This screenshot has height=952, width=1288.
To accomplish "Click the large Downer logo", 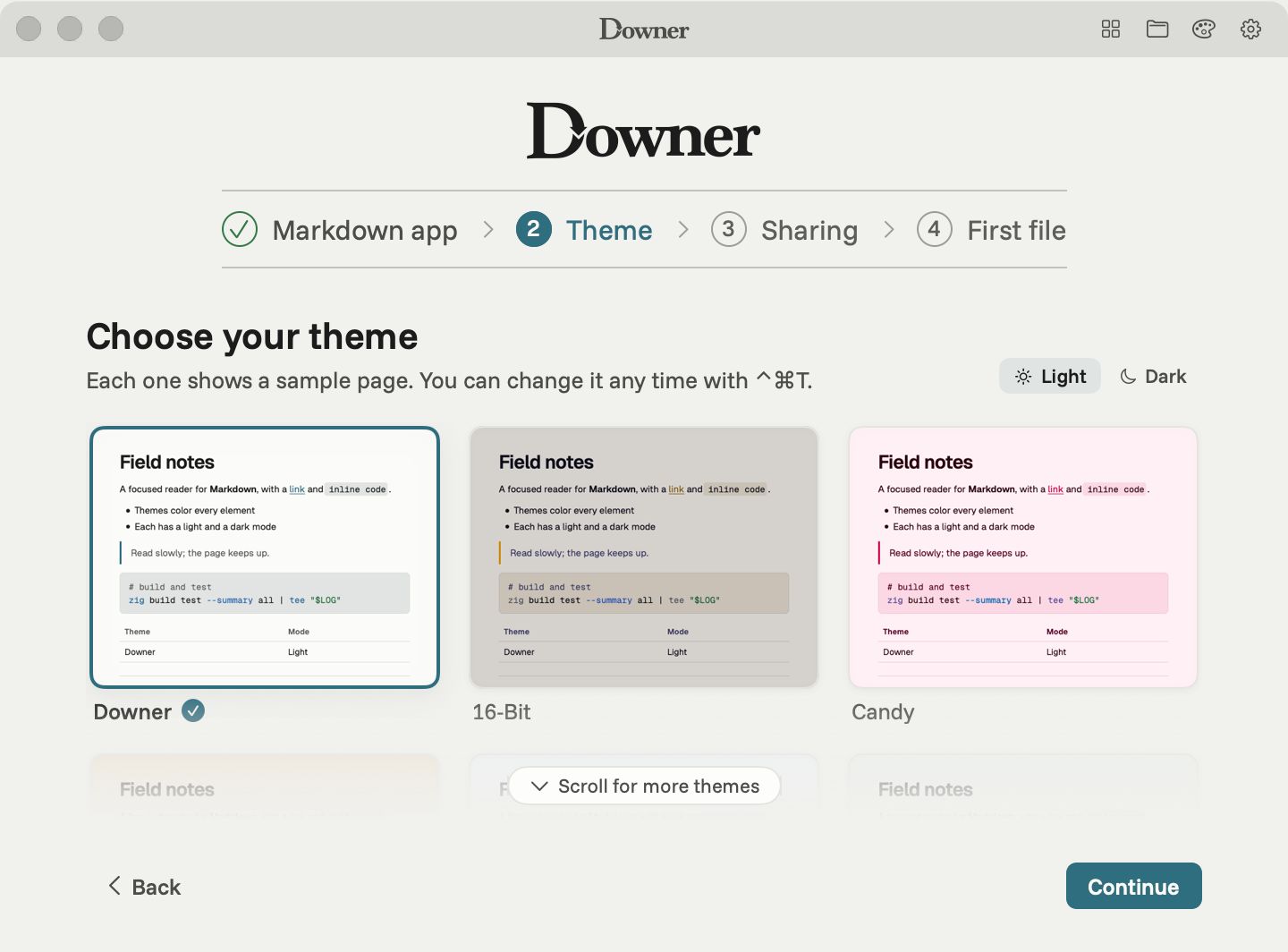I will coord(644,131).
